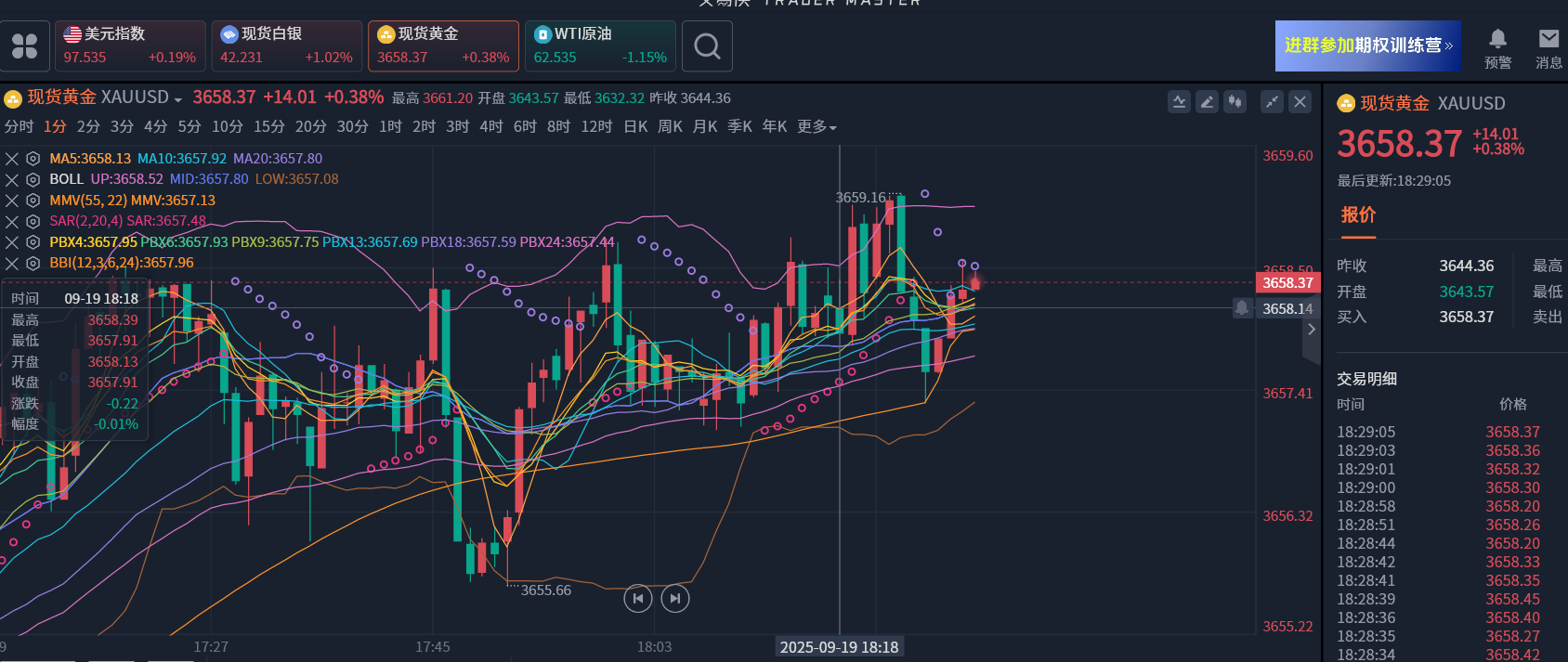Open the 现货黄金 ticker card
1568x662 pixels.
(444, 45)
